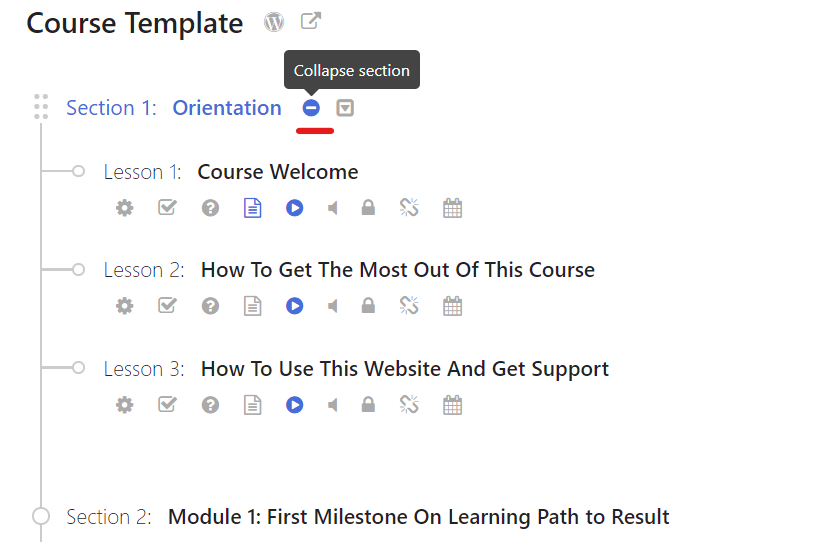Viewport: 832px width, 542px height.
Task: Open course in WordPress editor icon
Action: tap(274, 22)
